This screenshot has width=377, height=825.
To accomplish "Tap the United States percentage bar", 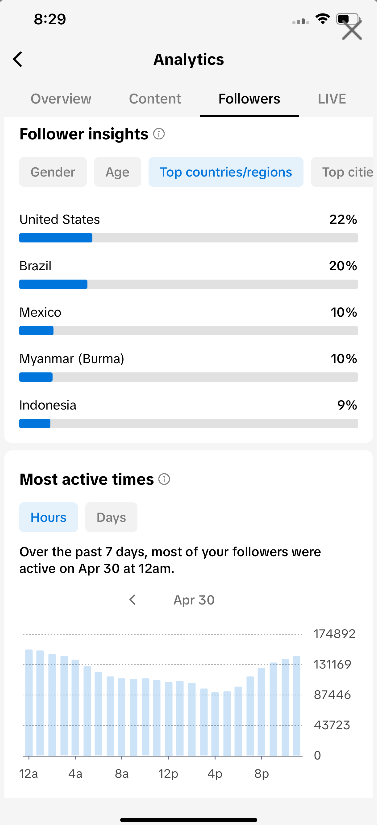I will (188, 238).
